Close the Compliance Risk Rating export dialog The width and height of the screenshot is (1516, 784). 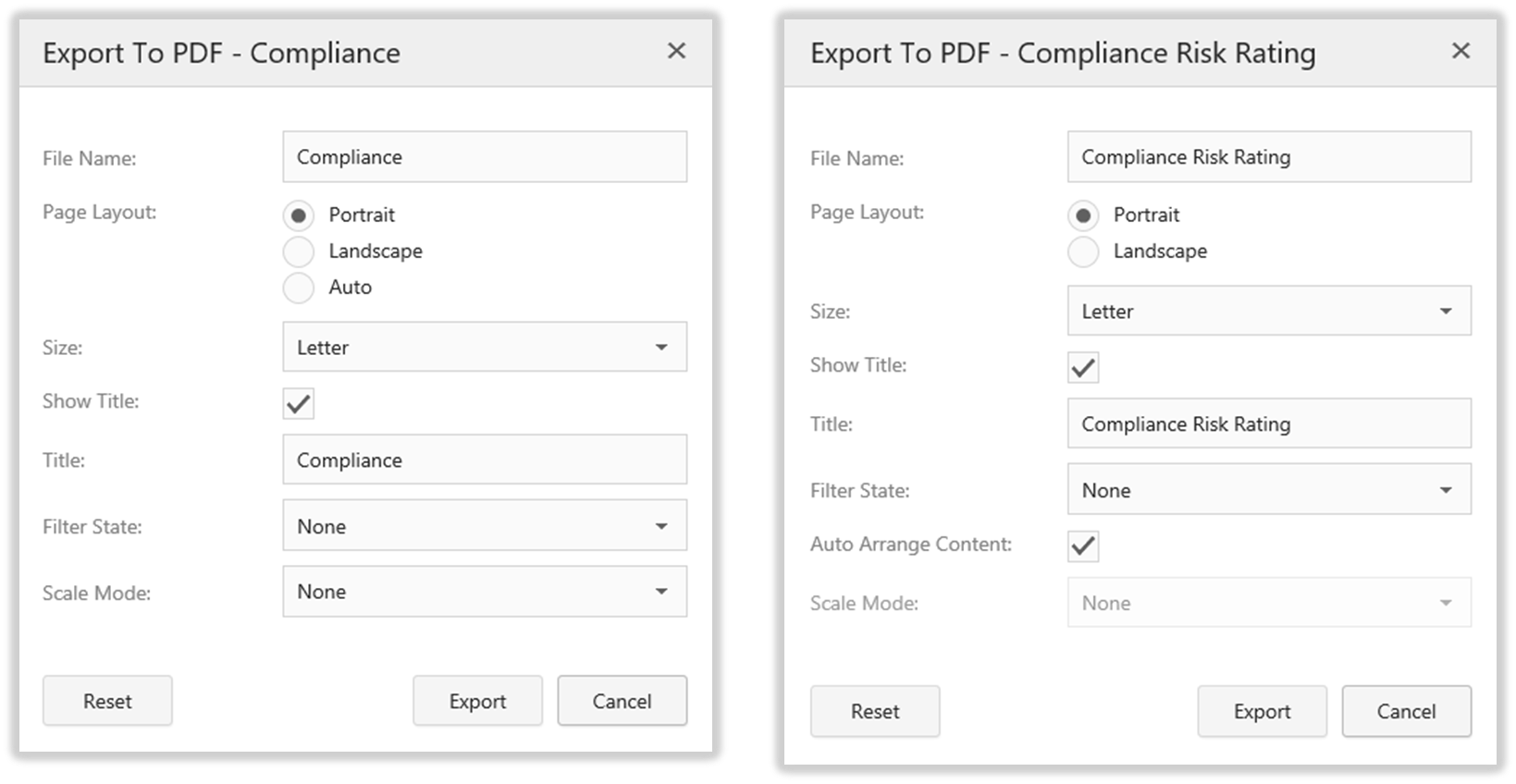[1461, 51]
